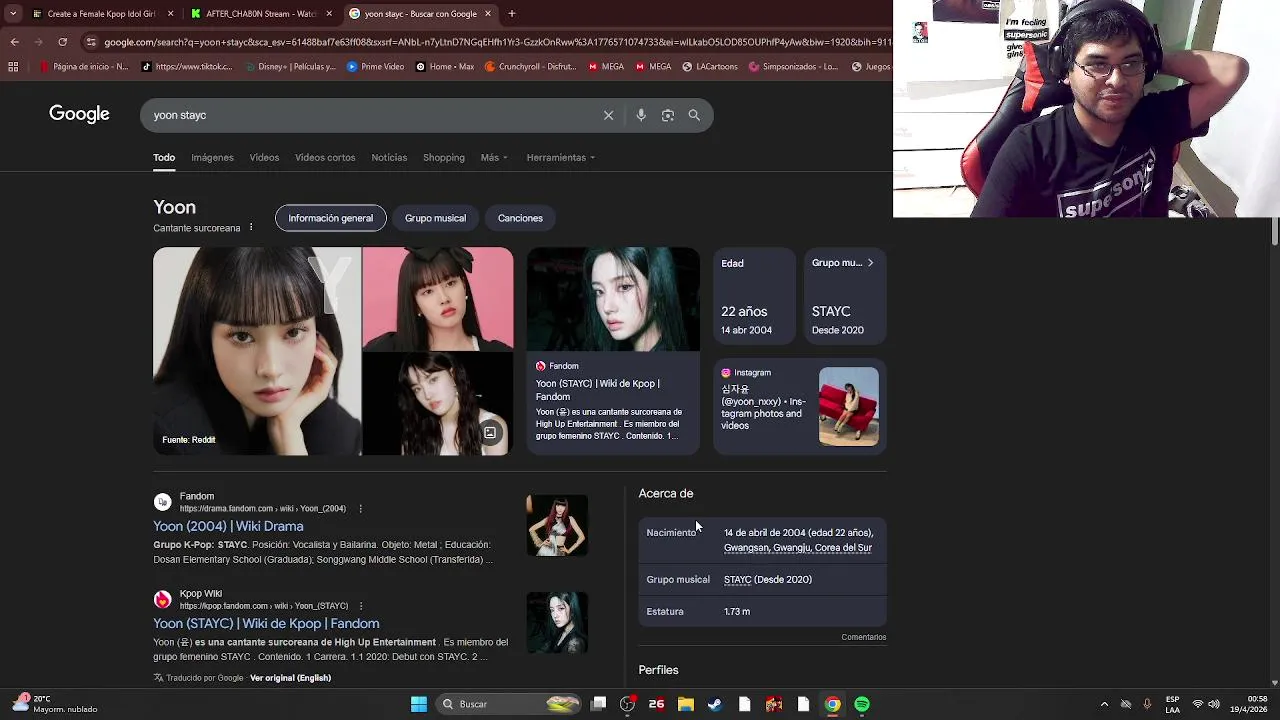Open the Windows Start menu
Screen dimensions: 1280x720
coord(419,704)
